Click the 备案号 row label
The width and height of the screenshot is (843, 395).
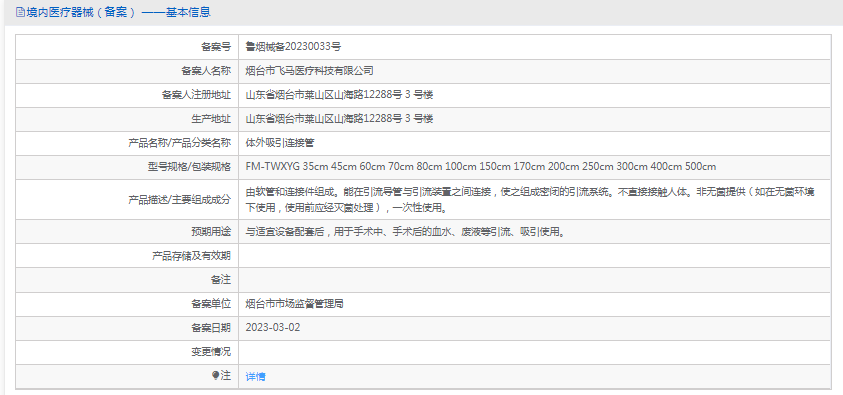click(x=216, y=47)
